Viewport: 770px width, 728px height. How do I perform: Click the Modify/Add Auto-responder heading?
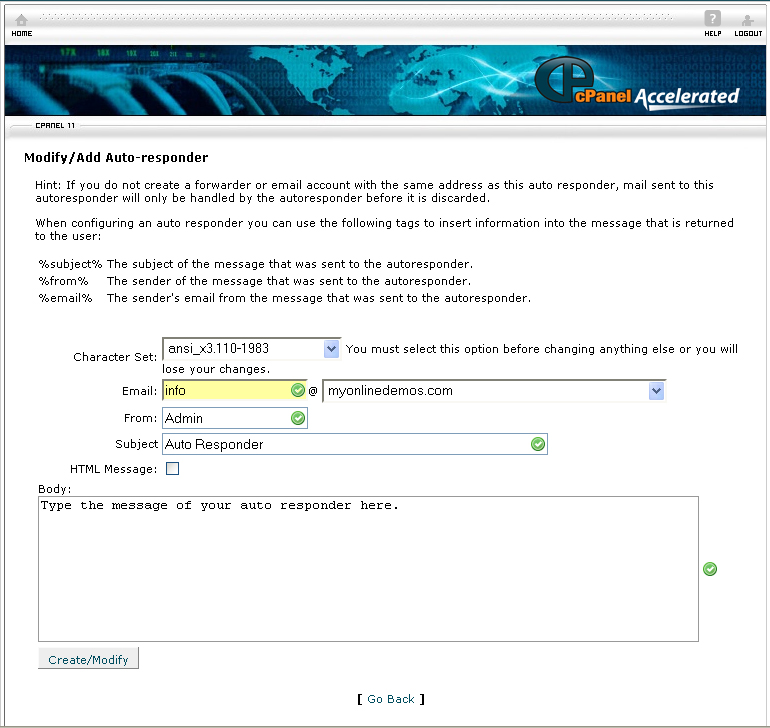116,158
